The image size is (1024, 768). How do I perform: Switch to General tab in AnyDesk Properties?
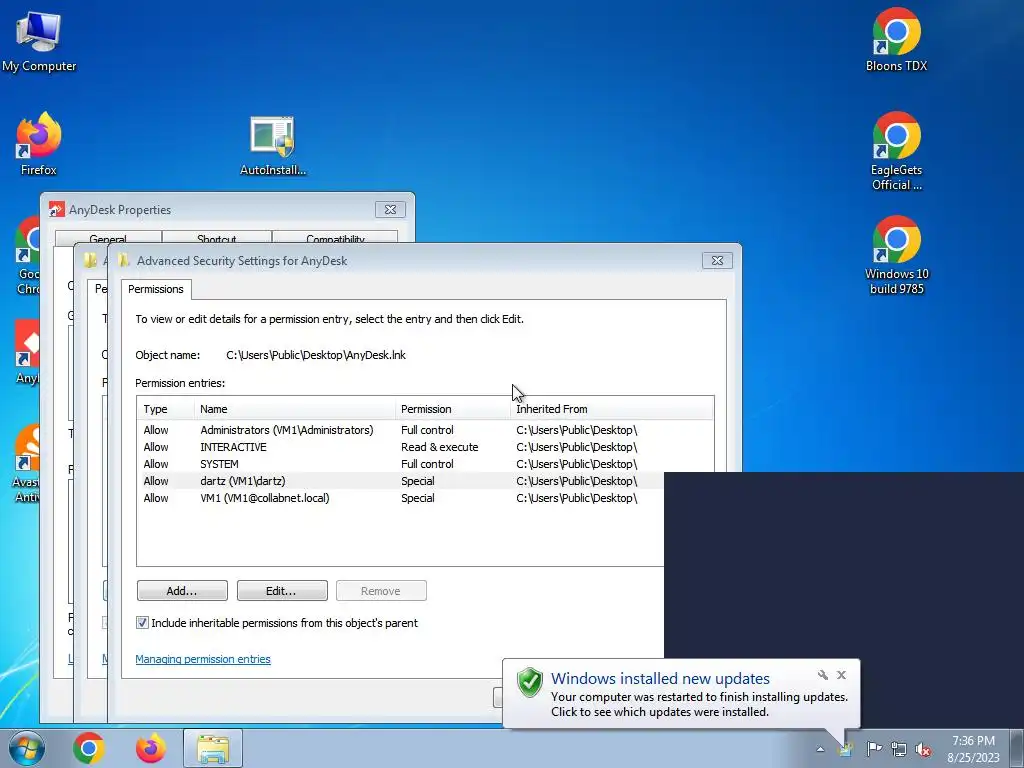[108, 238]
